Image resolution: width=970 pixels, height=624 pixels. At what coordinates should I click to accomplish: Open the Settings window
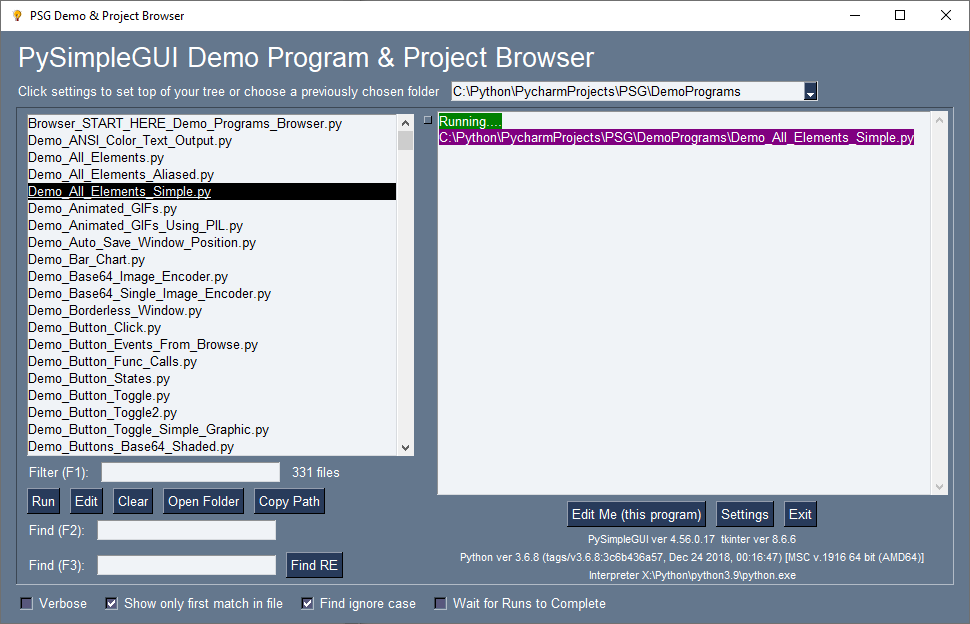tap(744, 513)
